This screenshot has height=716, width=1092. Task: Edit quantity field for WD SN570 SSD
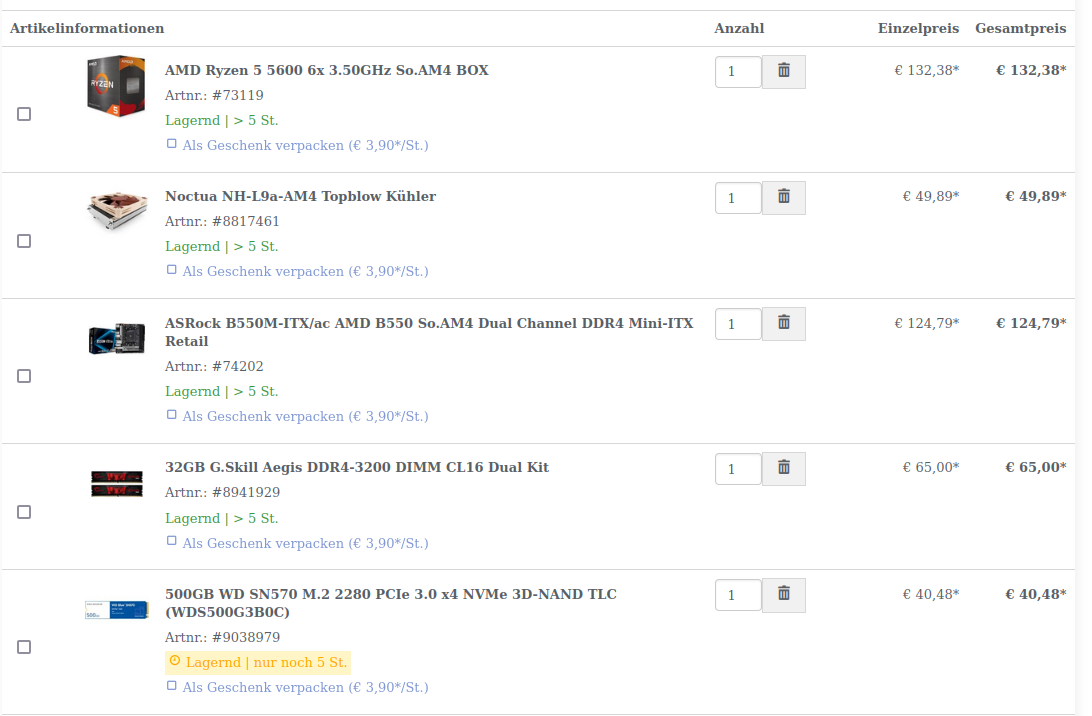(x=738, y=595)
